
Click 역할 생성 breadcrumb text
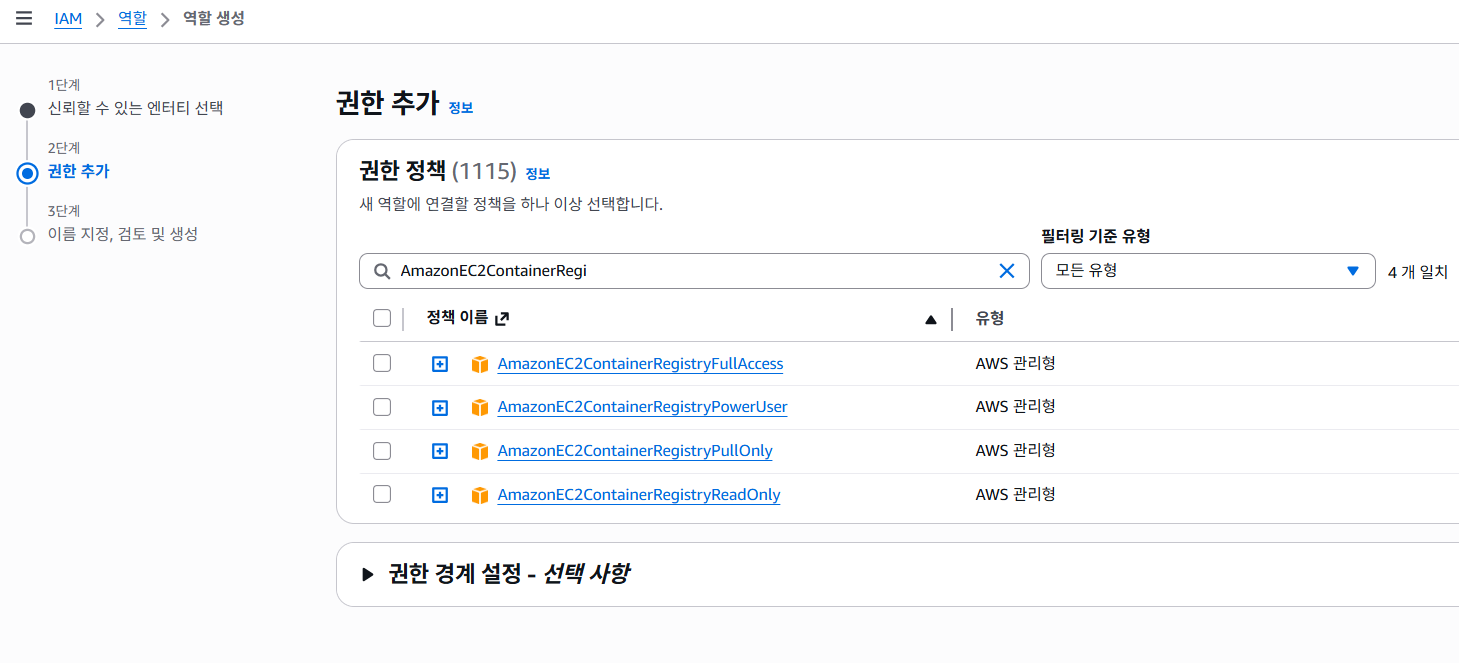pos(214,19)
